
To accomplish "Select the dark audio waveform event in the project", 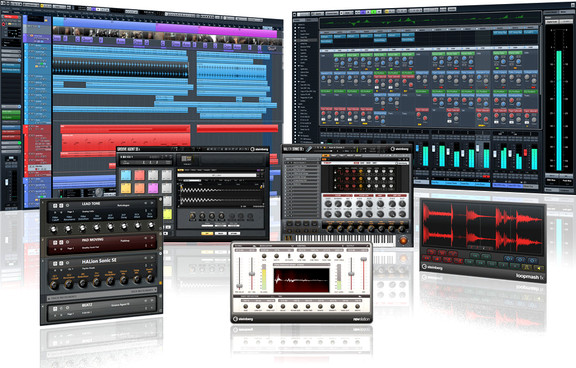I will [120, 69].
